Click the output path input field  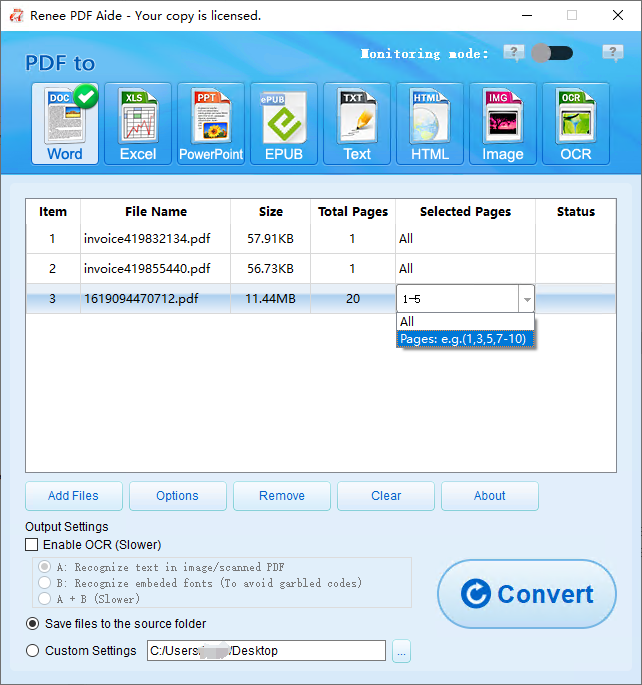point(265,651)
